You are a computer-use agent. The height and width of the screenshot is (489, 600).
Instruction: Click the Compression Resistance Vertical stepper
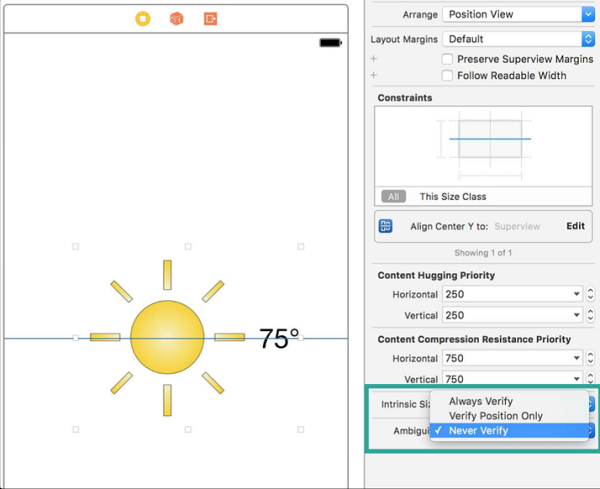(590, 378)
